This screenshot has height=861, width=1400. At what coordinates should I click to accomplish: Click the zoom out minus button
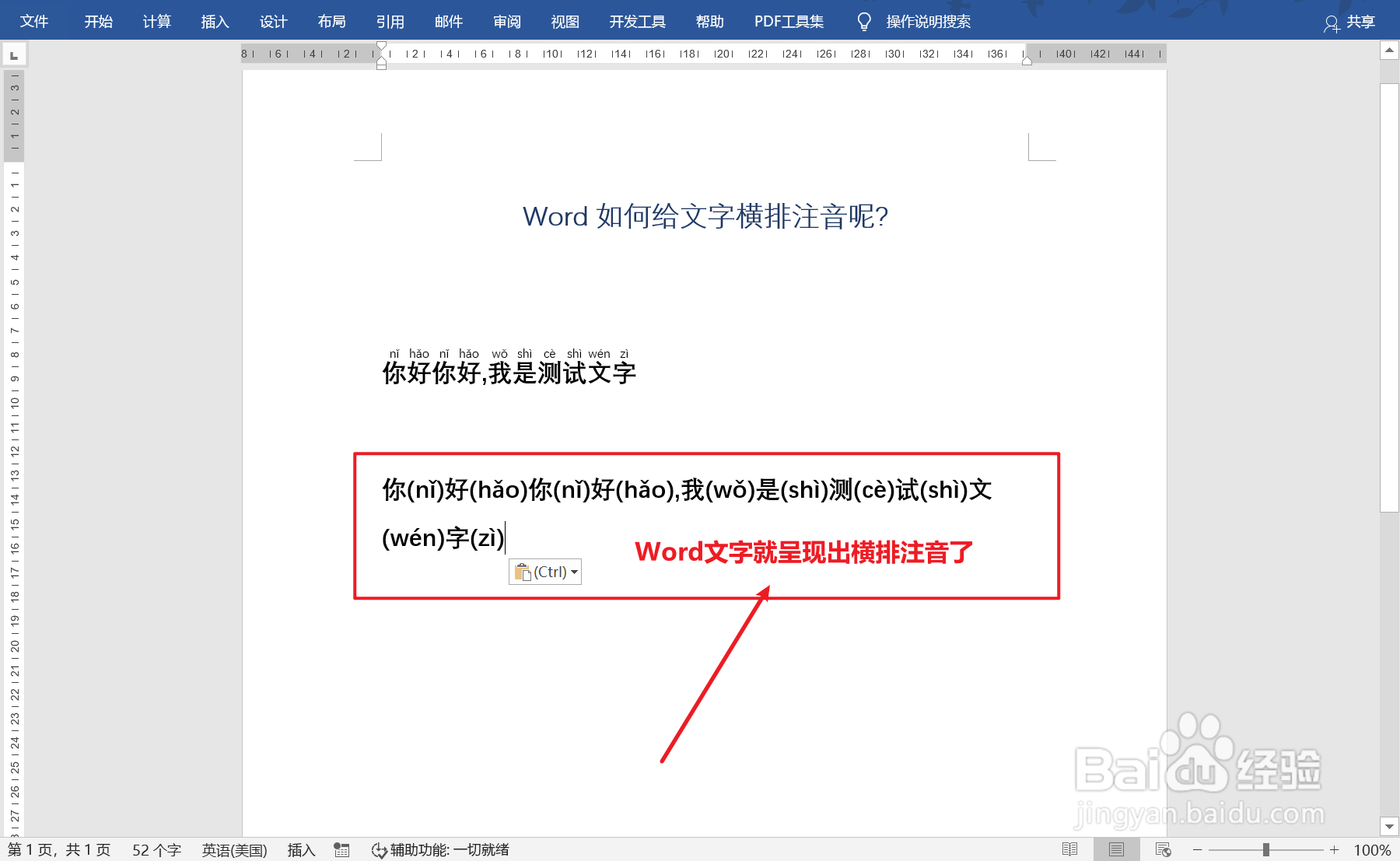1198,849
